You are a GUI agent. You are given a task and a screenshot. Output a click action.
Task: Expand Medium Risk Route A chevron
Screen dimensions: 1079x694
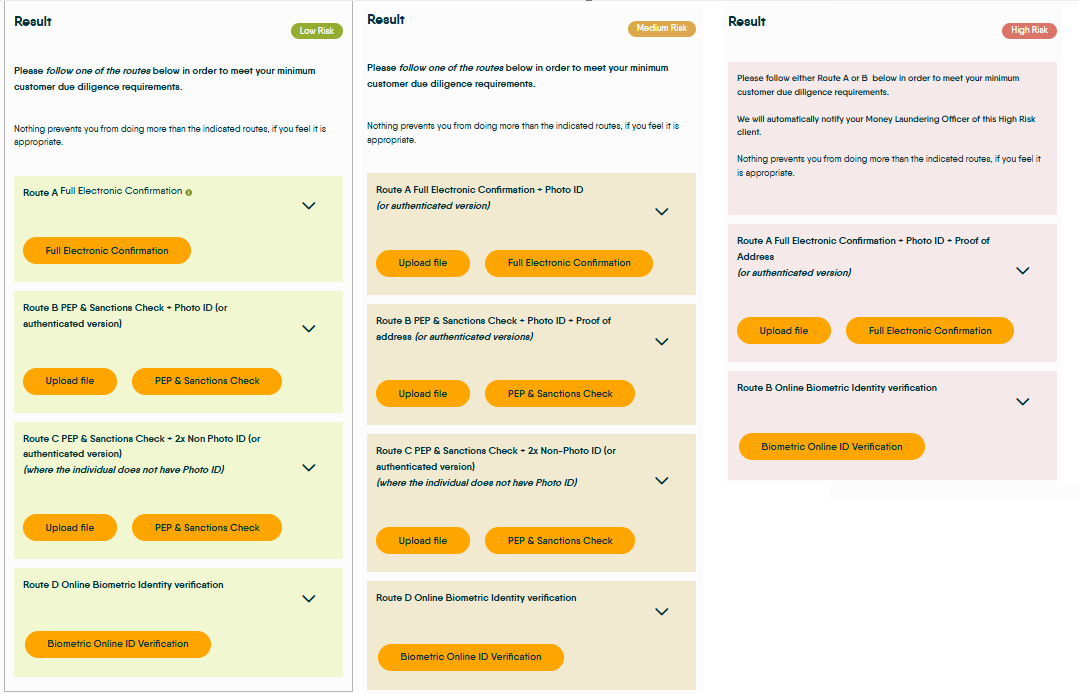coord(662,212)
